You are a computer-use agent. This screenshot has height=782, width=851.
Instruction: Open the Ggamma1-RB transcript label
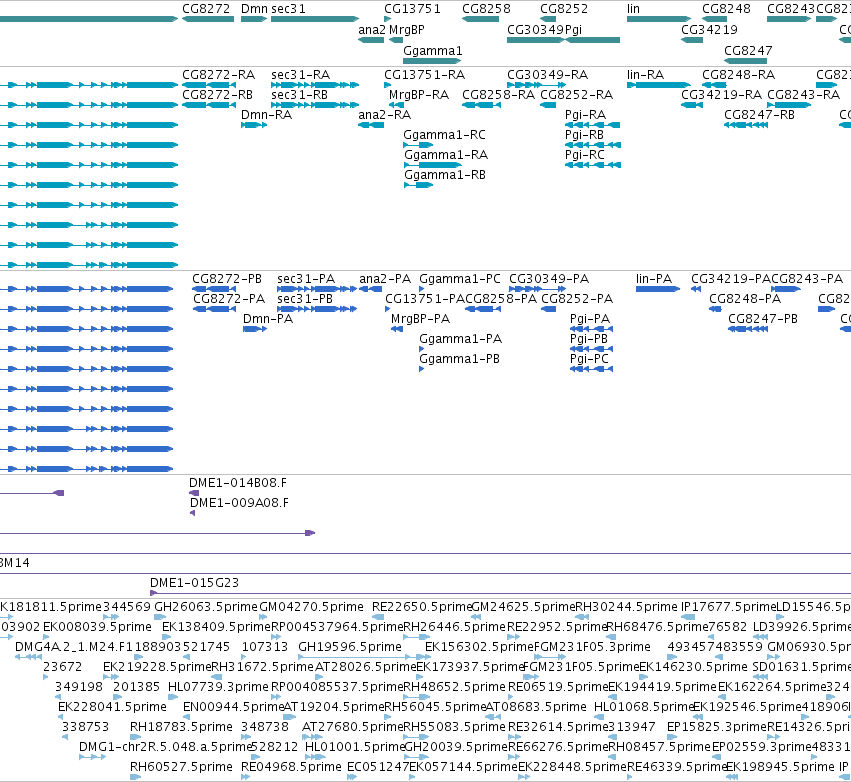coord(445,175)
